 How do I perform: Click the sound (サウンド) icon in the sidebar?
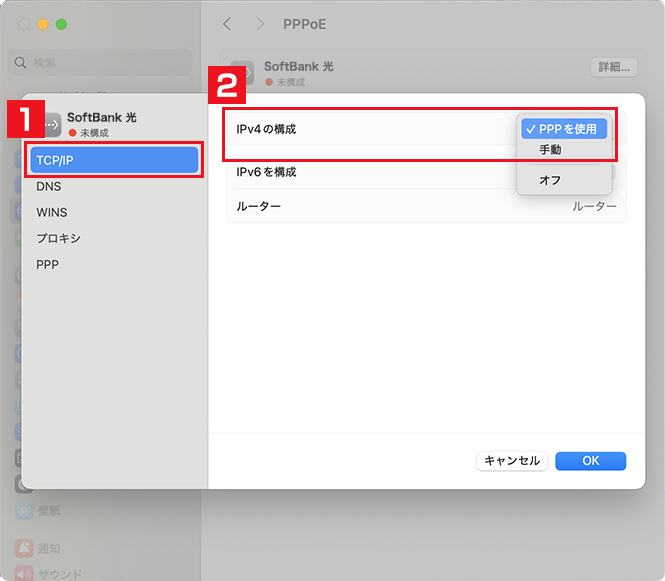(23, 574)
